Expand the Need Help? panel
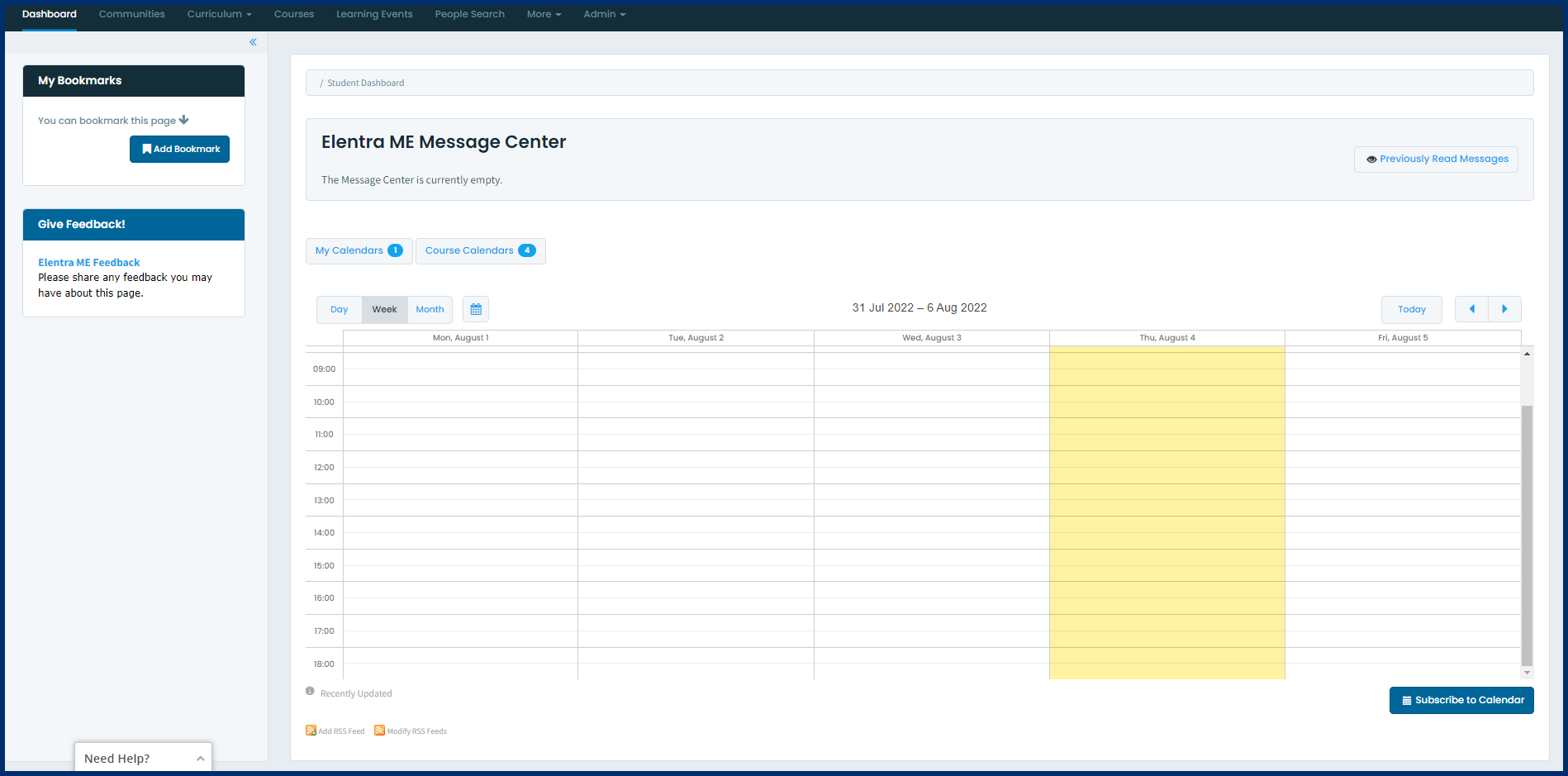The width and height of the screenshot is (1568, 776). click(x=144, y=758)
